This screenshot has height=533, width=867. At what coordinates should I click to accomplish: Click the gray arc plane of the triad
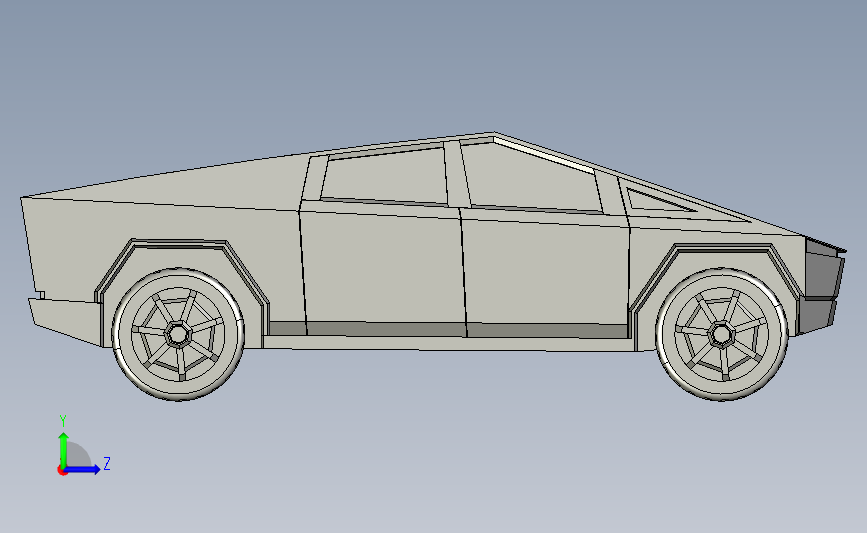[x=79, y=455]
